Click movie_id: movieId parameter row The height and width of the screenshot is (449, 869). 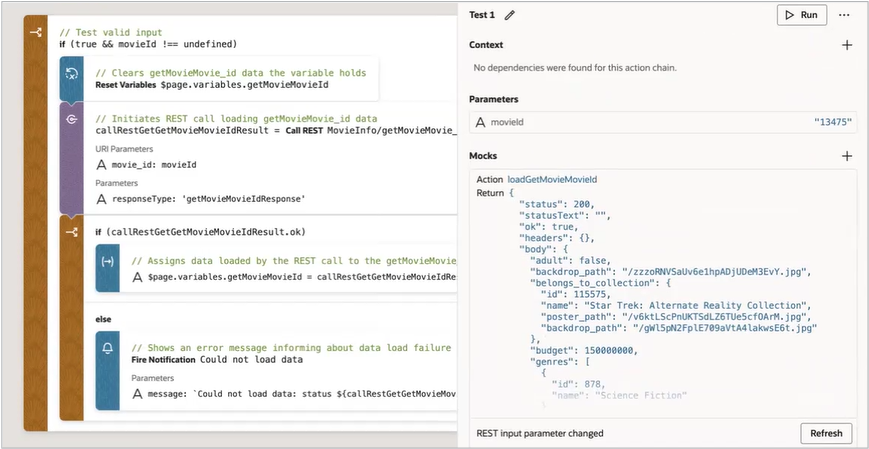click(x=146, y=165)
